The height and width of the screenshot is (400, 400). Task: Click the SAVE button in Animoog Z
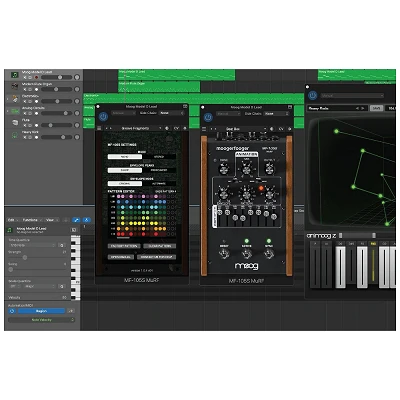pyautogui.click(x=376, y=108)
